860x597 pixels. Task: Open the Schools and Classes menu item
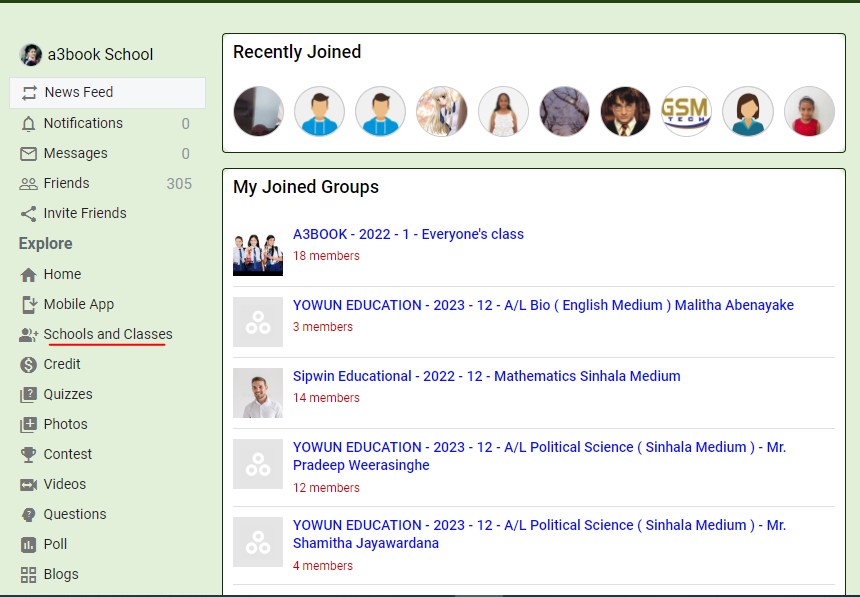[x=107, y=334]
